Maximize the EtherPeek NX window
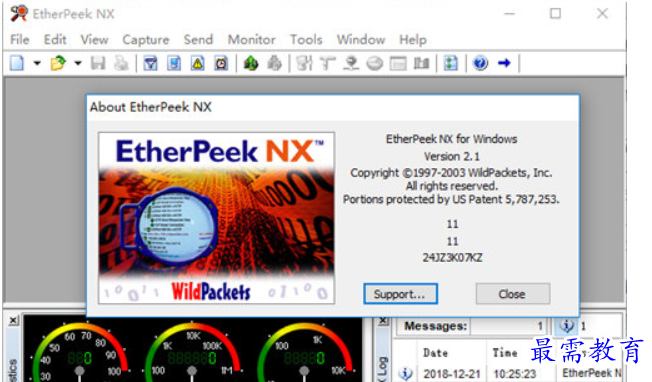This screenshot has width=652, height=382. (x=556, y=13)
